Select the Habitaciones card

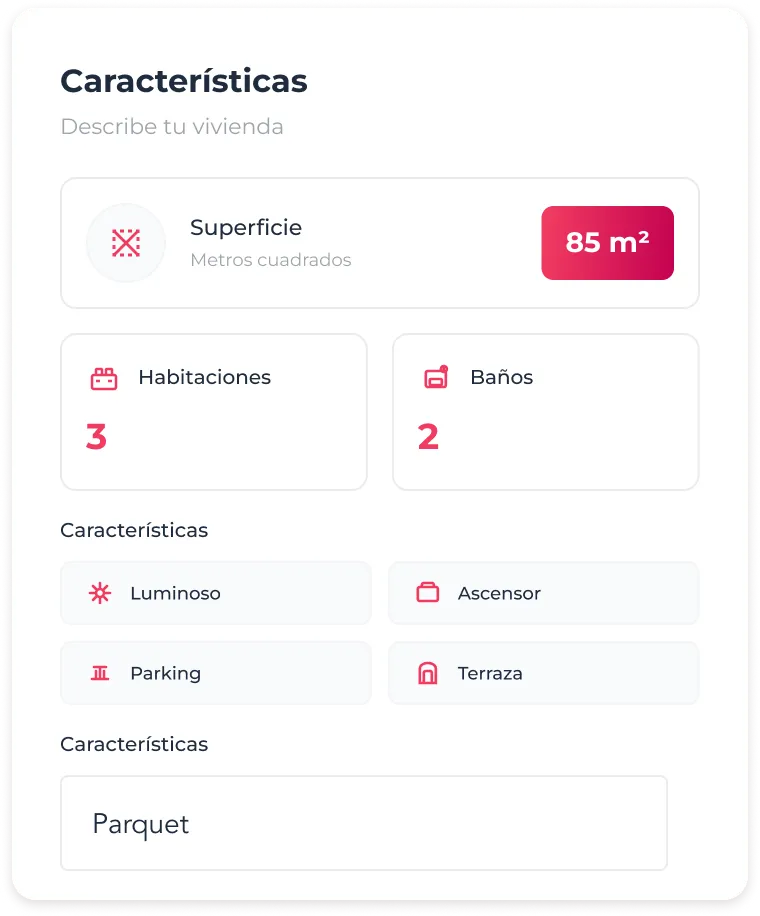pyautogui.click(x=213, y=411)
